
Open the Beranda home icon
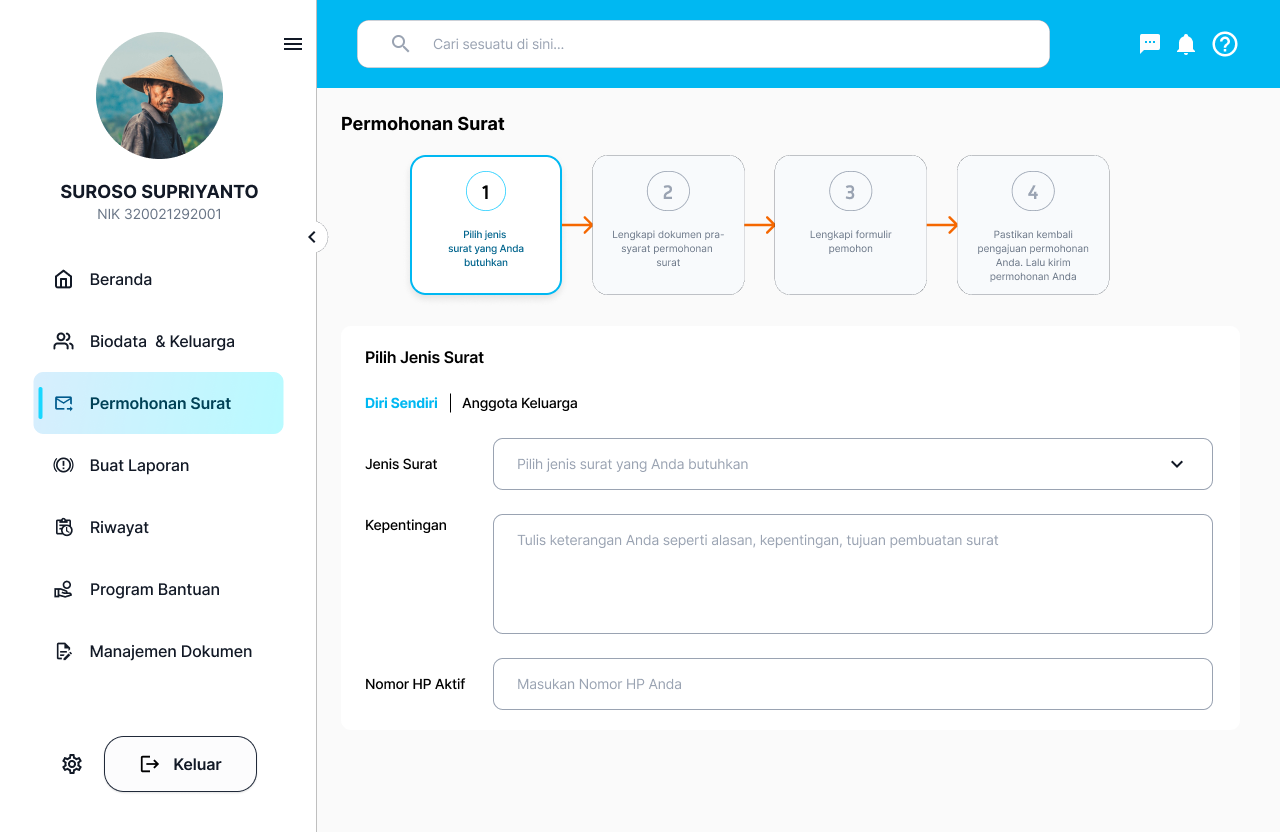tap(63, 279)
